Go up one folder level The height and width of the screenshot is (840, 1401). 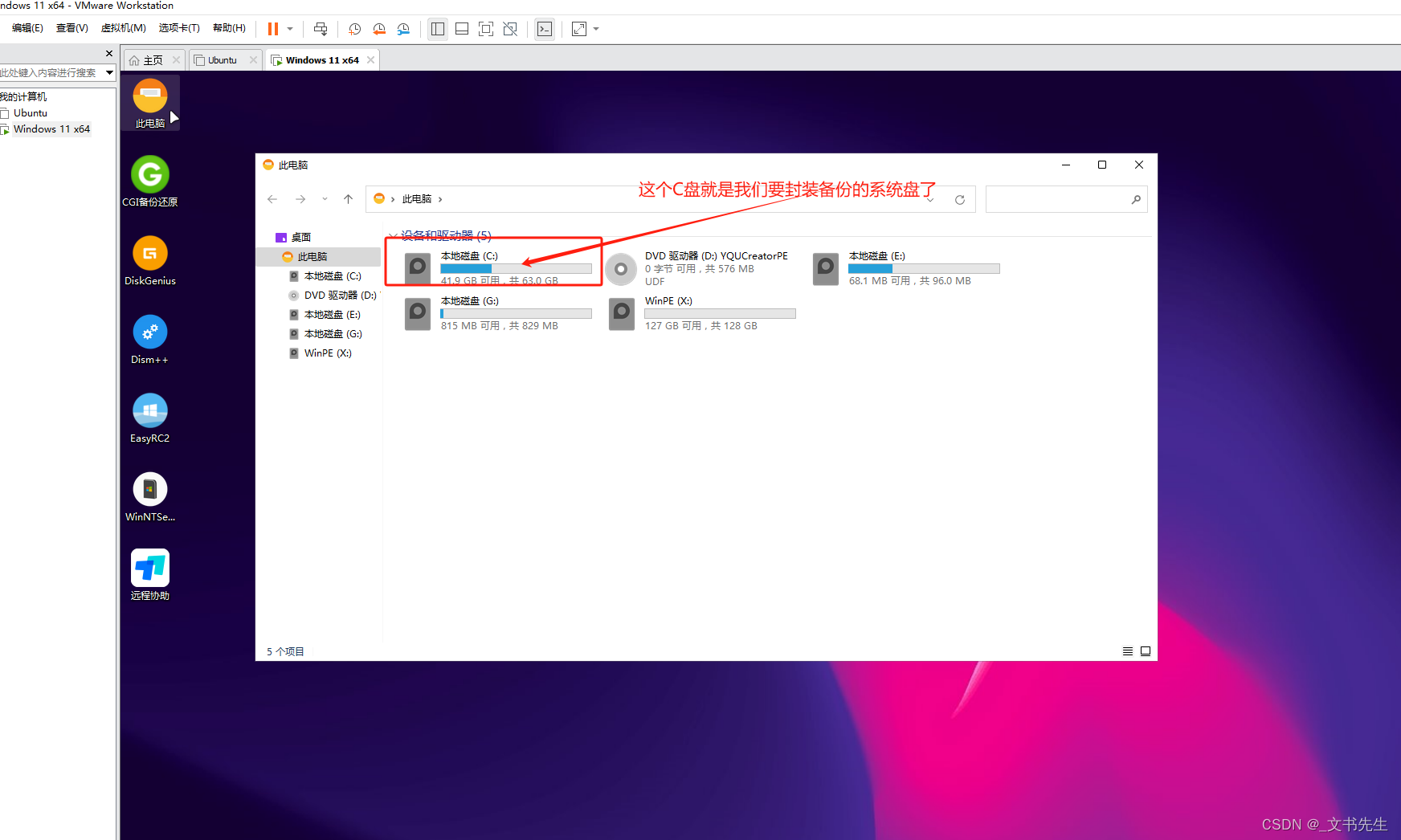pos(348,199)
